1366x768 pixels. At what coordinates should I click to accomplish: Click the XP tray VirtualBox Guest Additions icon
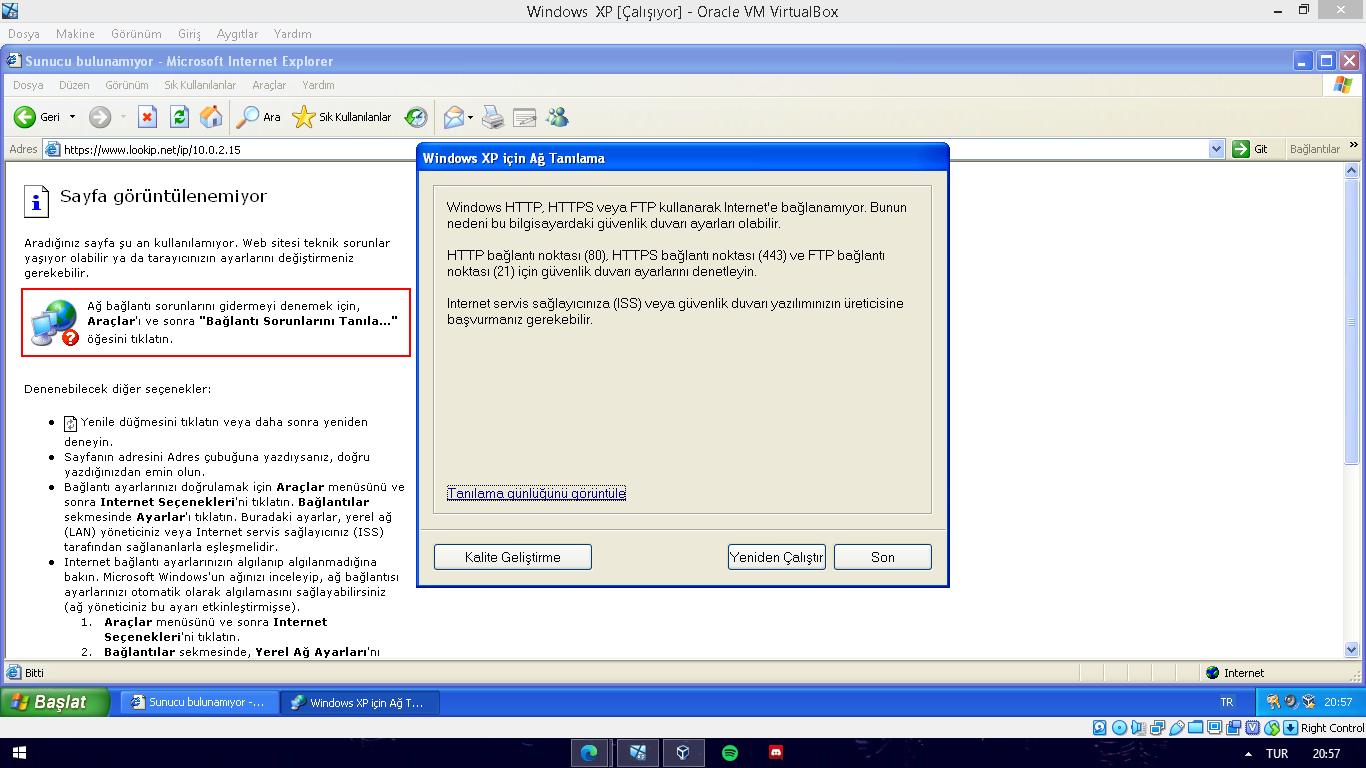click(1309, 702)
